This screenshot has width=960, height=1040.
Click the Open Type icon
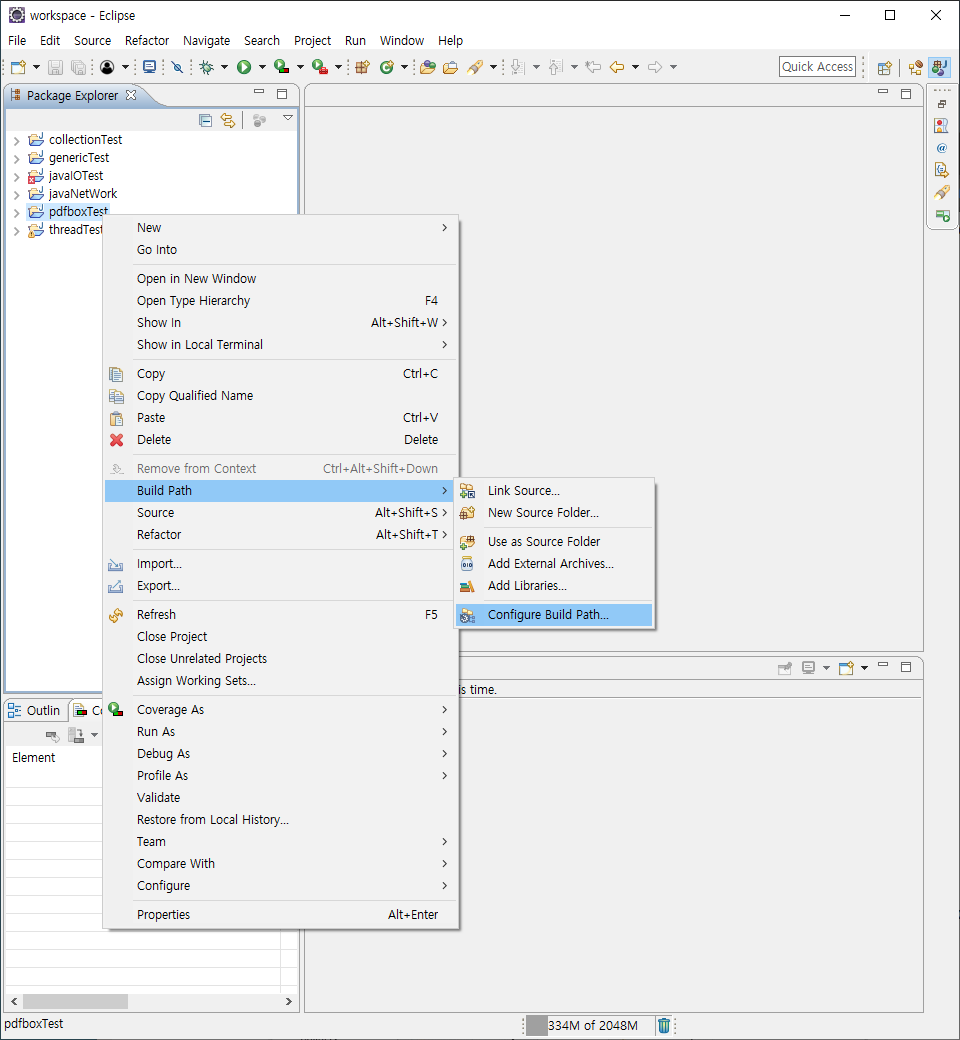pos(428,67)
